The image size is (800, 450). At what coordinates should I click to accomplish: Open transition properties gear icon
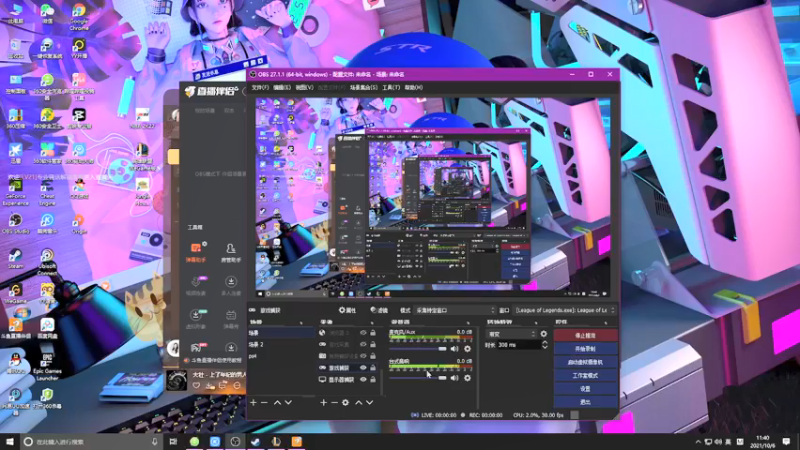tap(544, 334)
